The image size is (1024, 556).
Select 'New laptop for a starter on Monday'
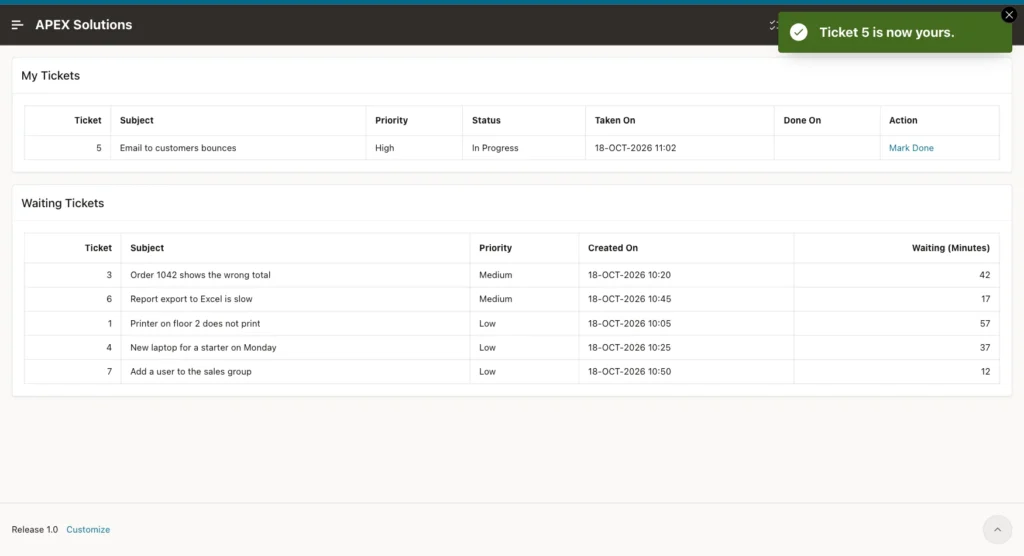pos(203,348)
